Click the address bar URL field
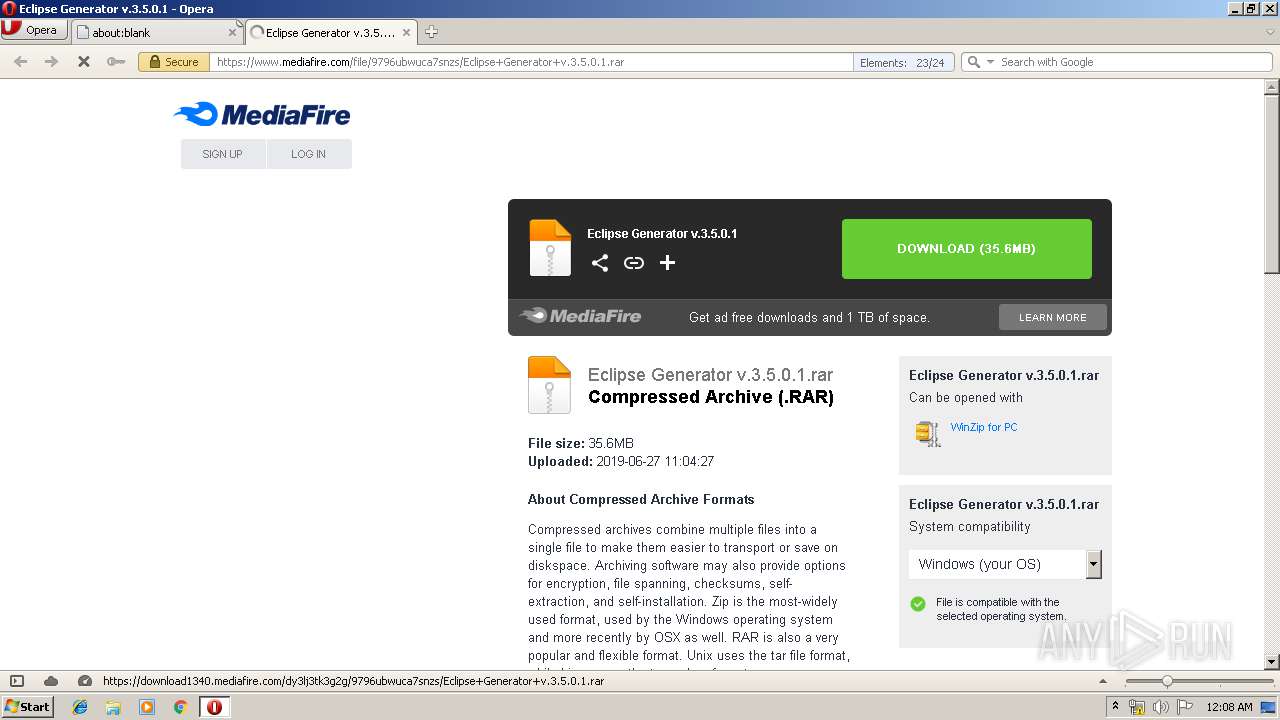Image resolution: width=1280 pixels, height=720 pixels. coord(530,62)
